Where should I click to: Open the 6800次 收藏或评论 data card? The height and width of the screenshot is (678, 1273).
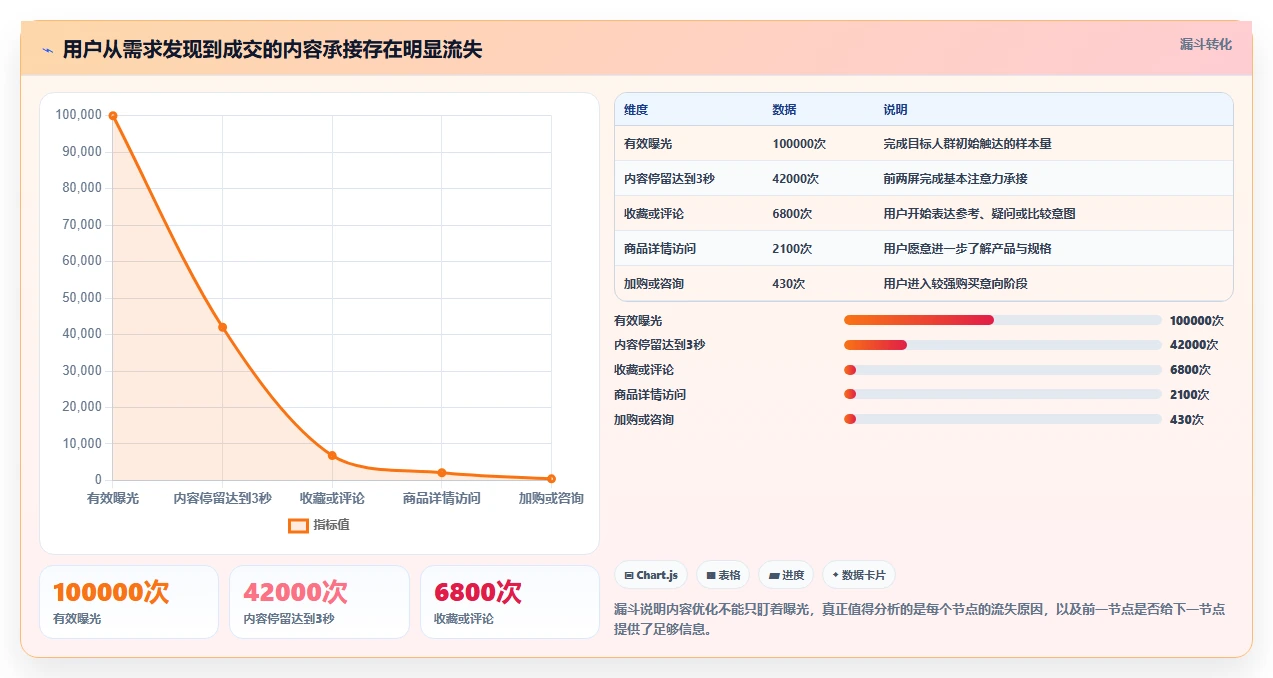point(510,602)
